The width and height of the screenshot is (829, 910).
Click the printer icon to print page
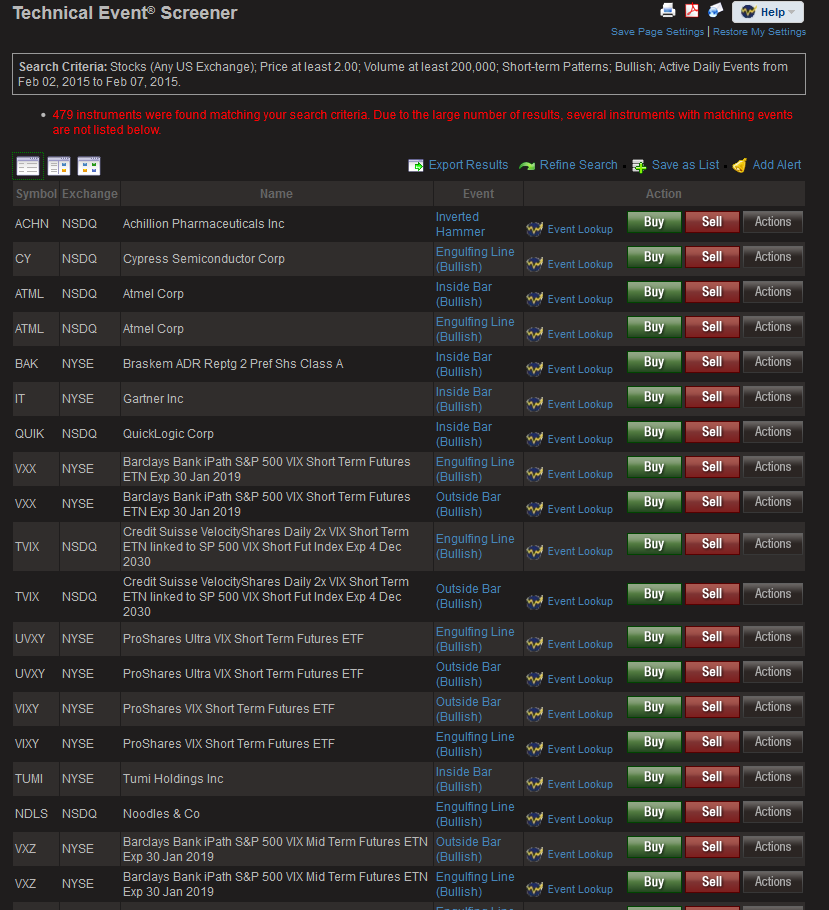(x=668, y=11)
